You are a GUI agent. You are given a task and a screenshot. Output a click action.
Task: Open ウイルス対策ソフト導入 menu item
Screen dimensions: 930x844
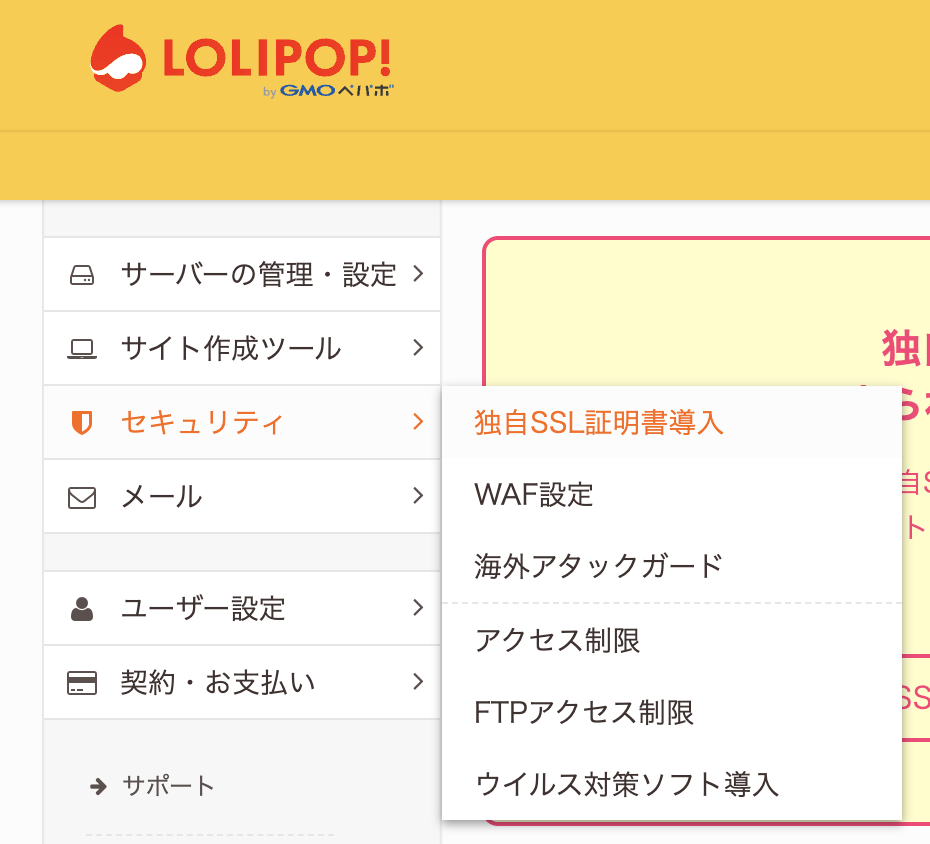[627, 784]
